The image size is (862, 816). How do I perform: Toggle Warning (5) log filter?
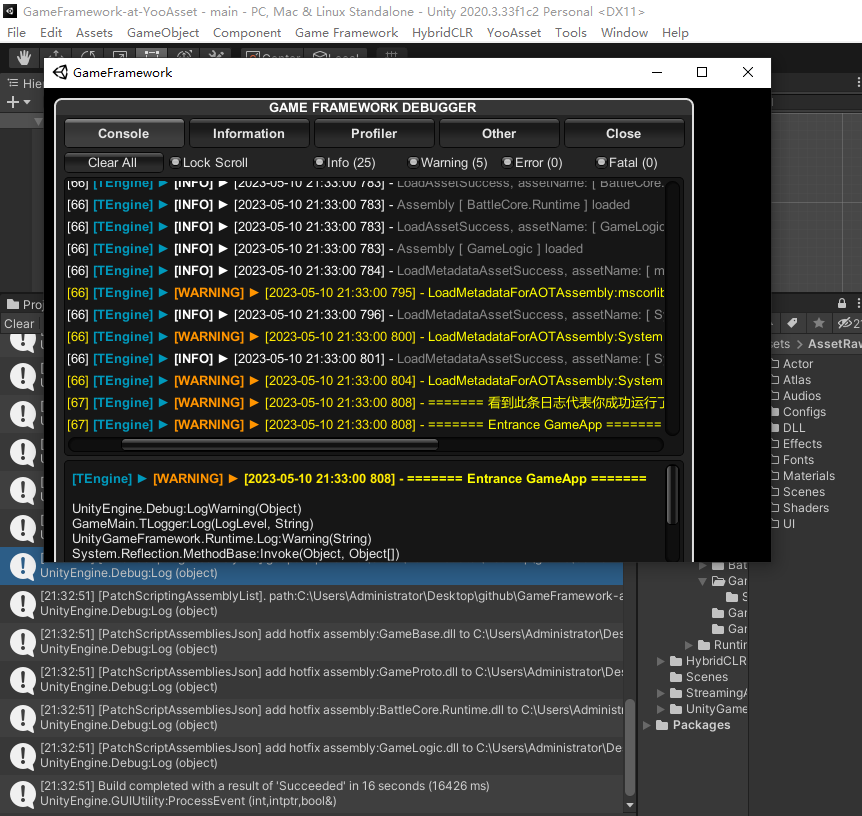tap(447, 163)
